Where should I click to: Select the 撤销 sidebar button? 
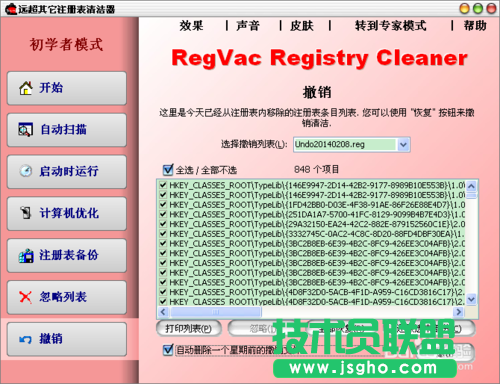pyautogui.click(x=67, y=339)
